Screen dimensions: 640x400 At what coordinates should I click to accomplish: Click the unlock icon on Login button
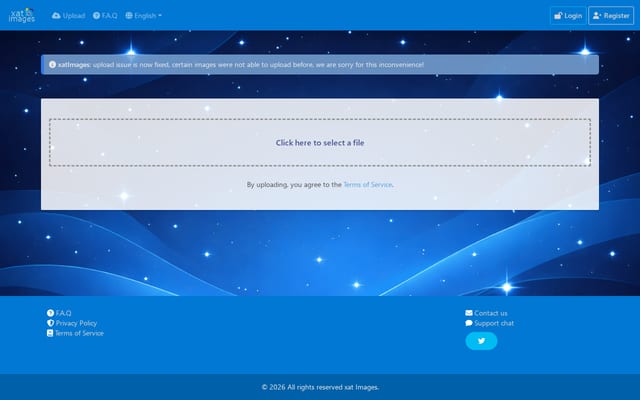pyautogui.click(x=558, y=16)
